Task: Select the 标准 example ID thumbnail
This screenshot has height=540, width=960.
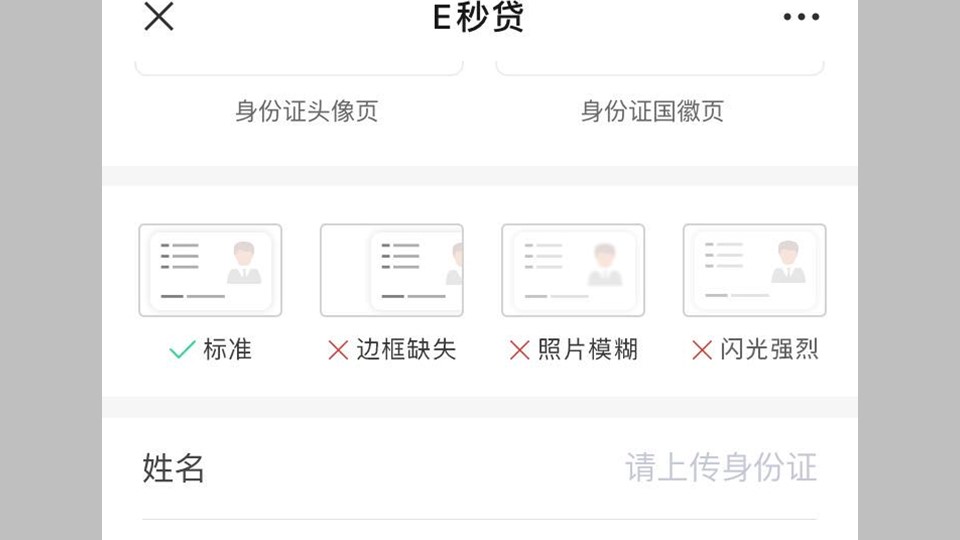Action: pyautogui.click(x=211, y=270)
